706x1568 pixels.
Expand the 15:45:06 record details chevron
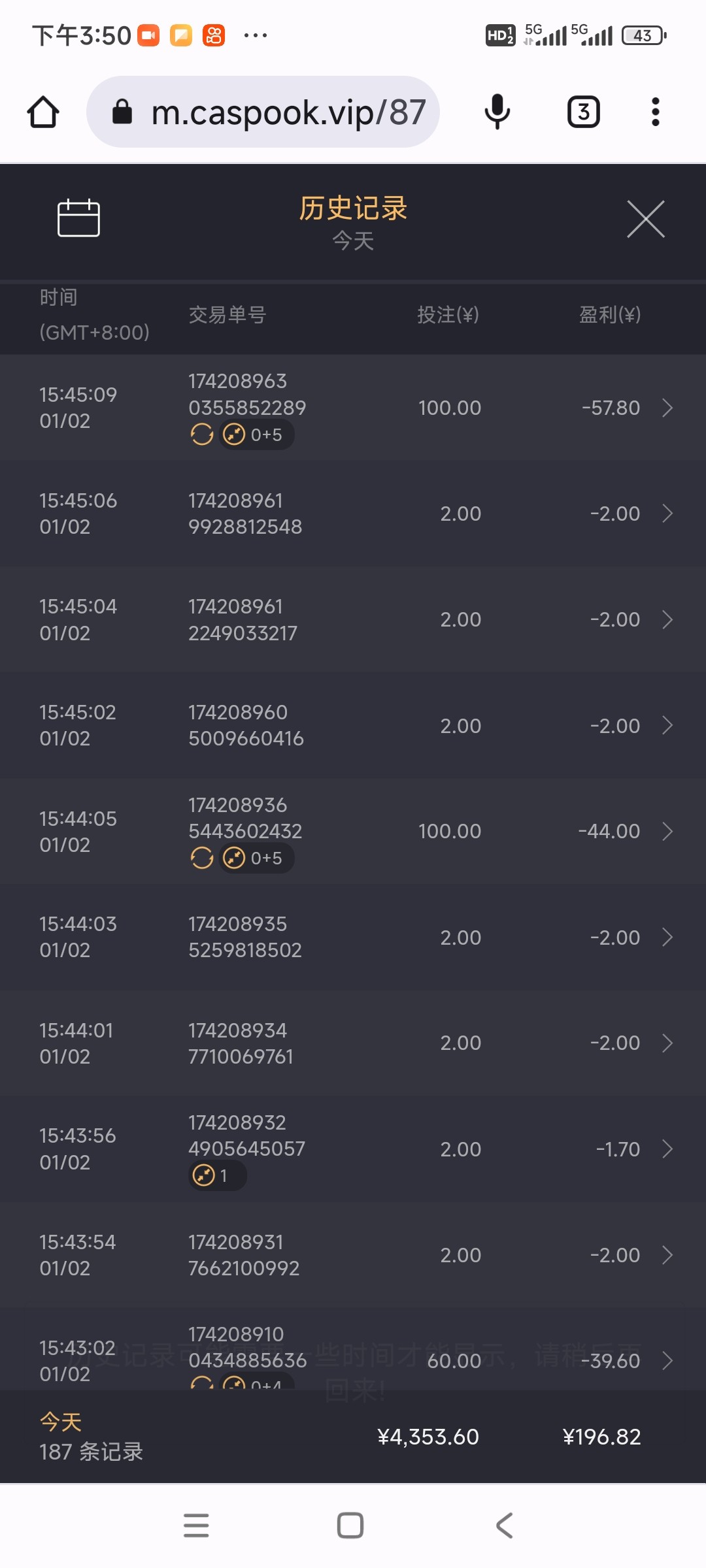pos(667,514)
